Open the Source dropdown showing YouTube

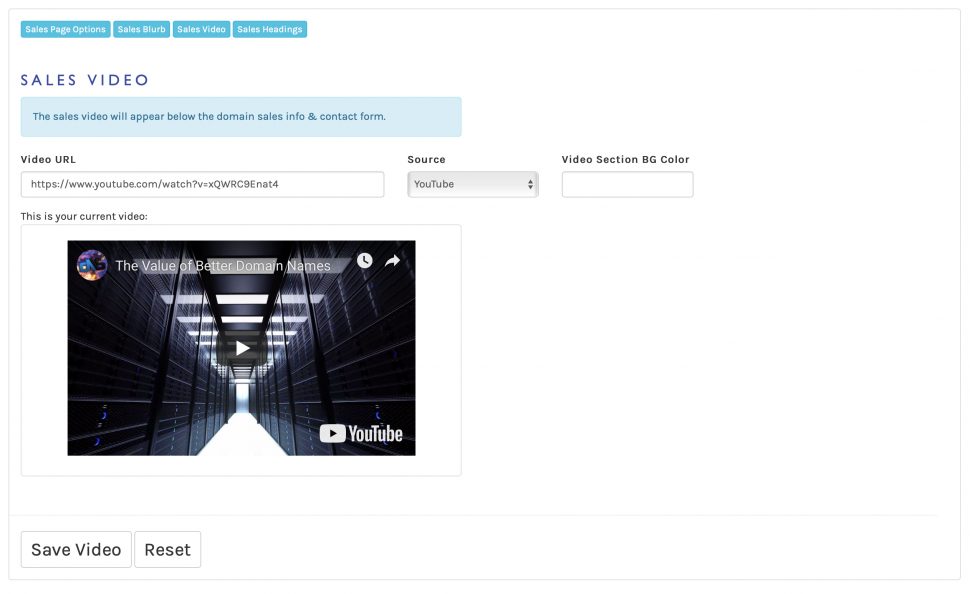click(x=473, y=184)
